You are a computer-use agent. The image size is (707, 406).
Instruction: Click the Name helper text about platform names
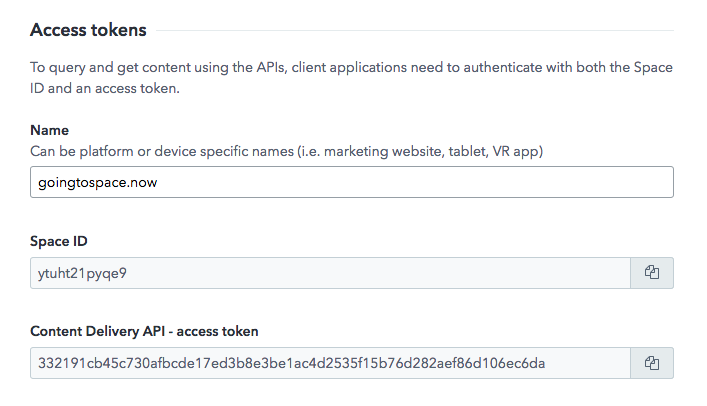tap(286, 151)
